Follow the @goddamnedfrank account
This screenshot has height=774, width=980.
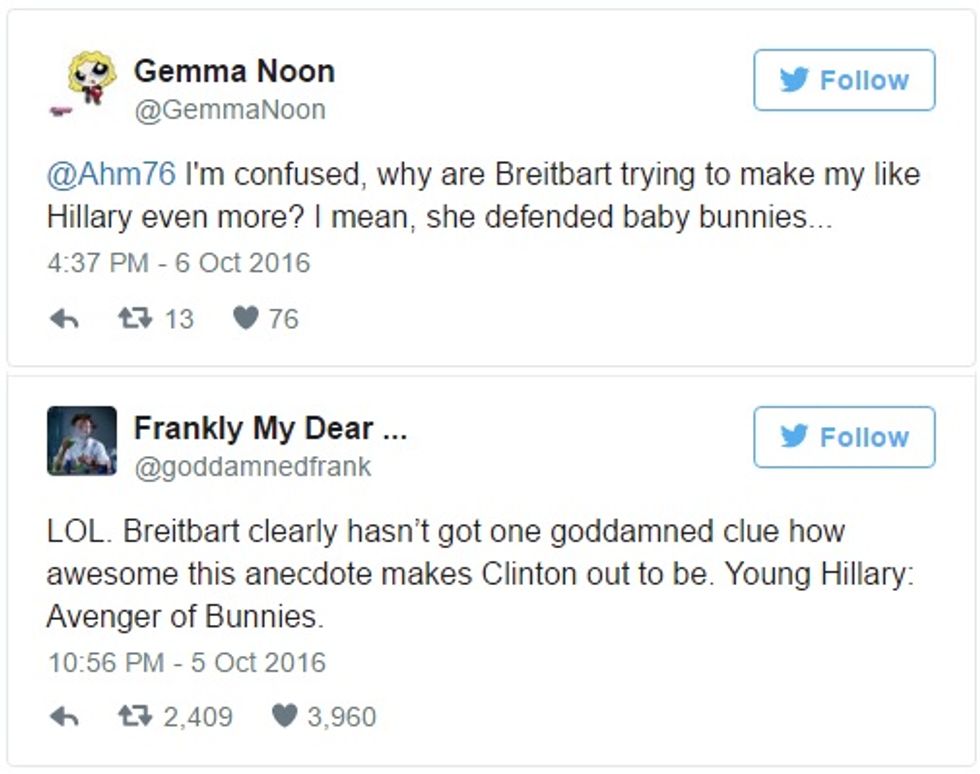pyautogui.click(x=844, y=437)
